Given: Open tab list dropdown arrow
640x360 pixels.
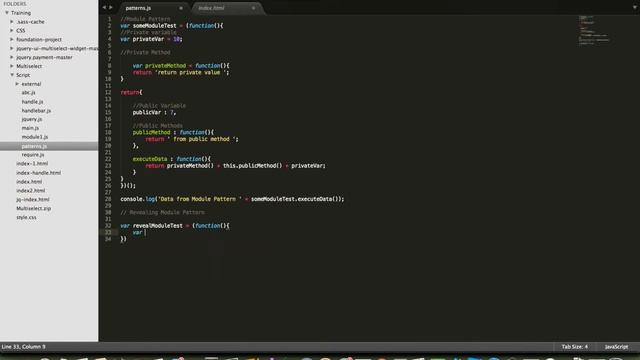Looking at the screenshot, I should coord(635,7).
